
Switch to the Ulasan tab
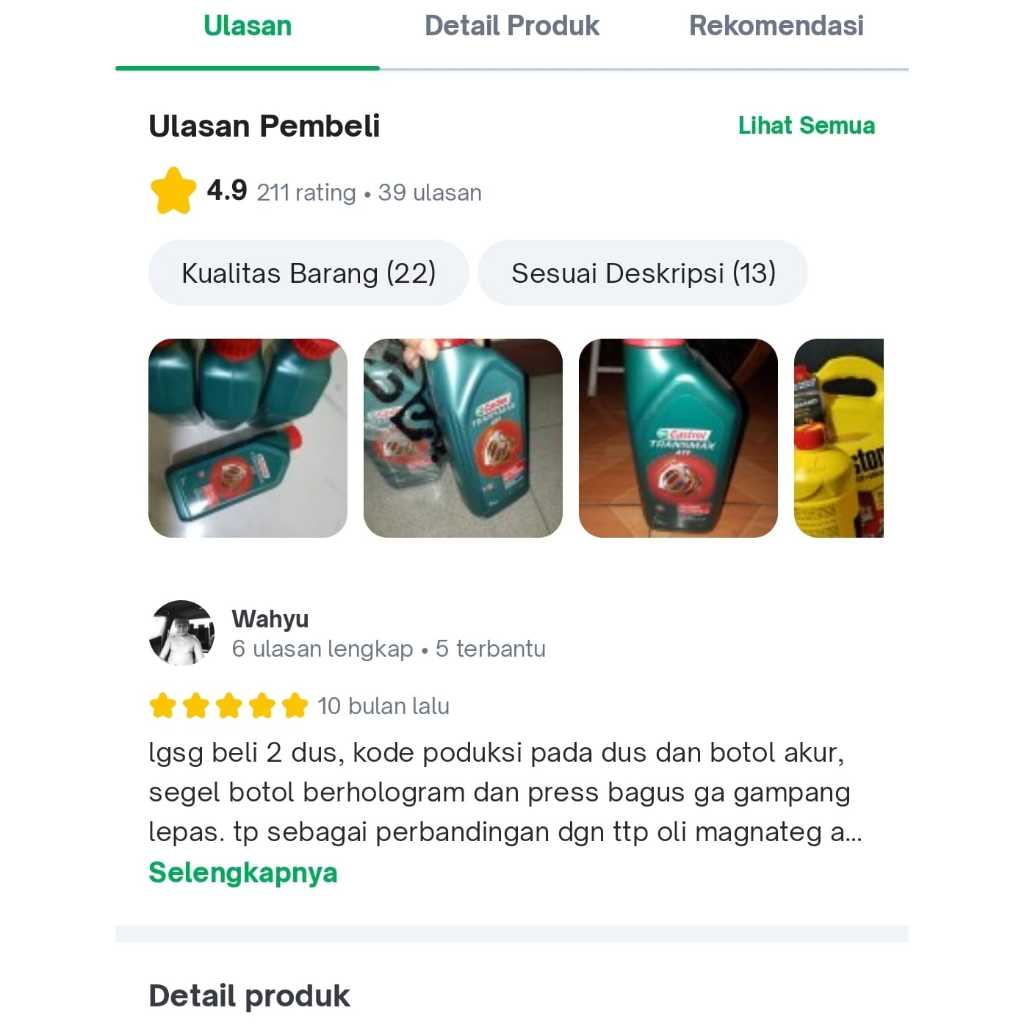(x=248, y=26)
